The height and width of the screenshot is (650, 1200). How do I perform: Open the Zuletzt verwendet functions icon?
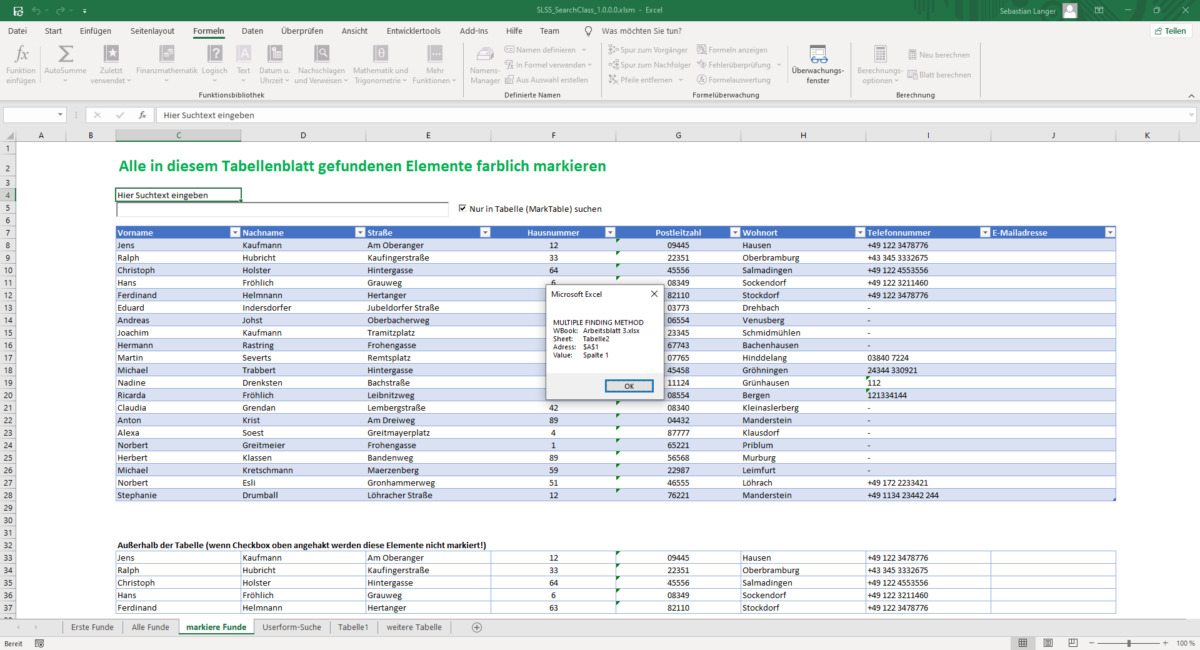(112, 54)
